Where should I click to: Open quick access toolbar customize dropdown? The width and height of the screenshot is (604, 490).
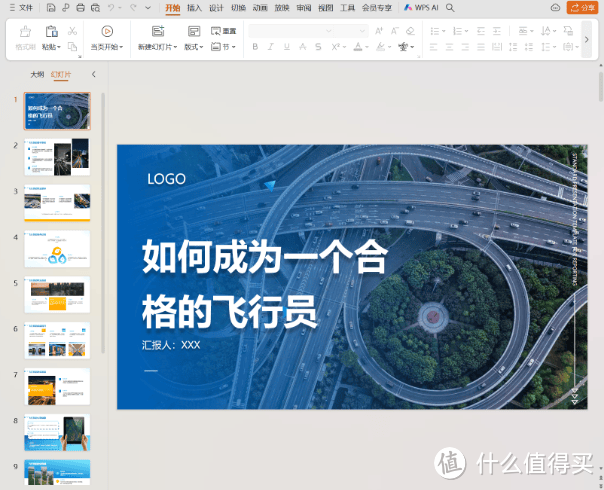pos(148,8)
